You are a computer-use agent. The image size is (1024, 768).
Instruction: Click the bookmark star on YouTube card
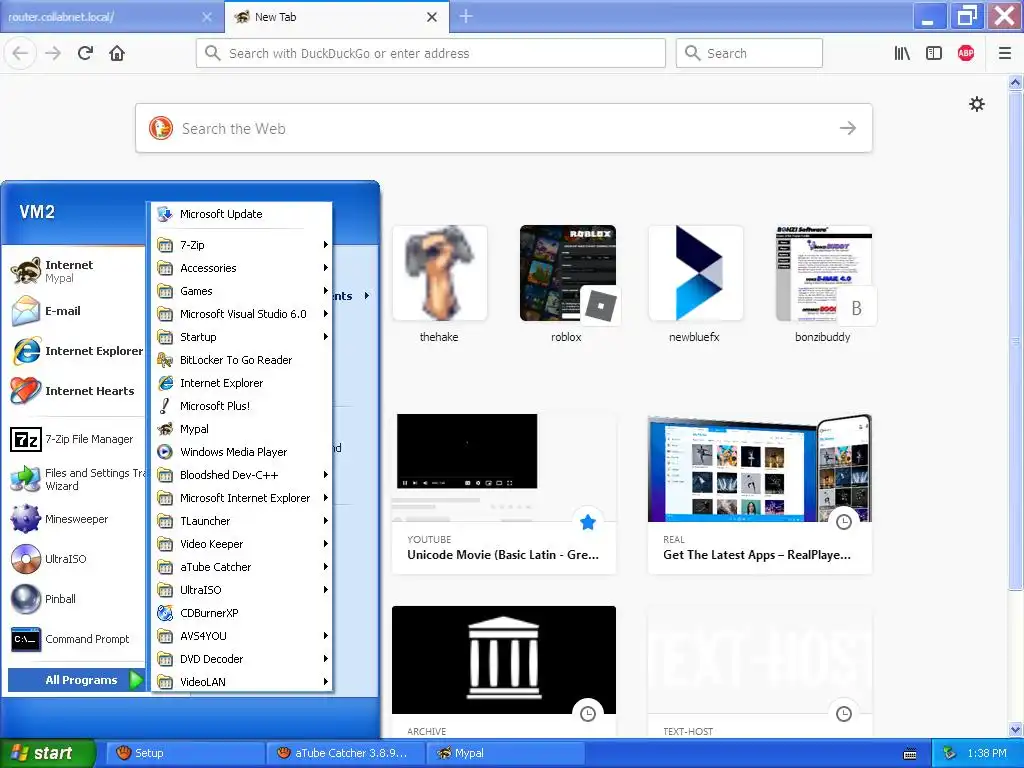588,522
